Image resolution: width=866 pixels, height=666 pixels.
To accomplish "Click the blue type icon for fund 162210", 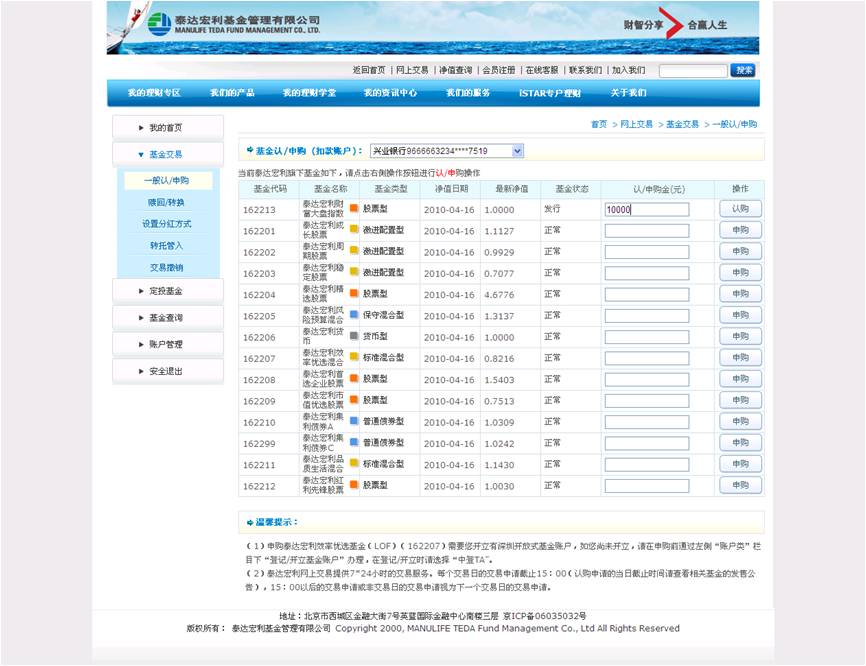I will point(354,421).
